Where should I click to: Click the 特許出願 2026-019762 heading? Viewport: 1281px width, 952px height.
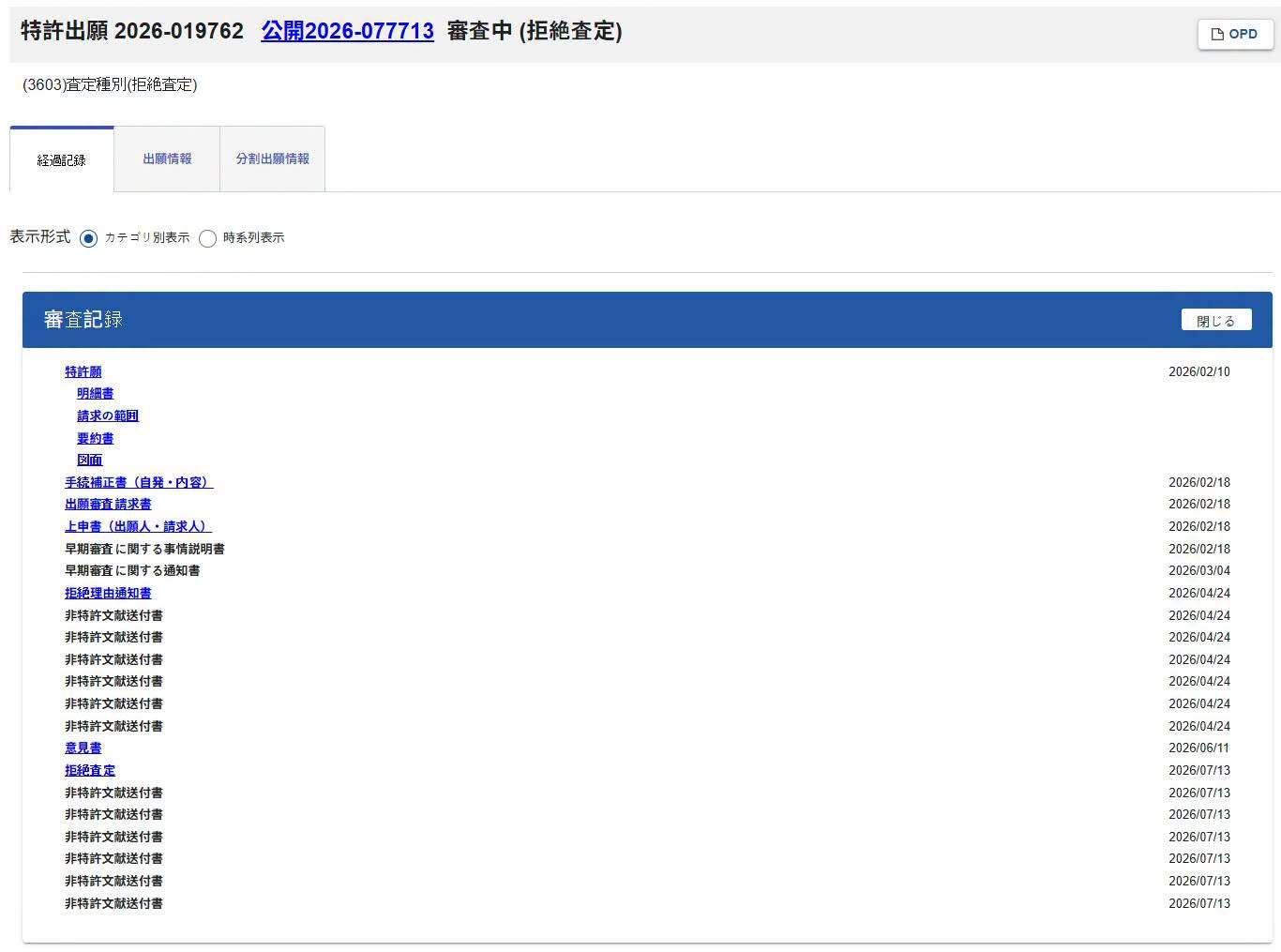(132, 31)
